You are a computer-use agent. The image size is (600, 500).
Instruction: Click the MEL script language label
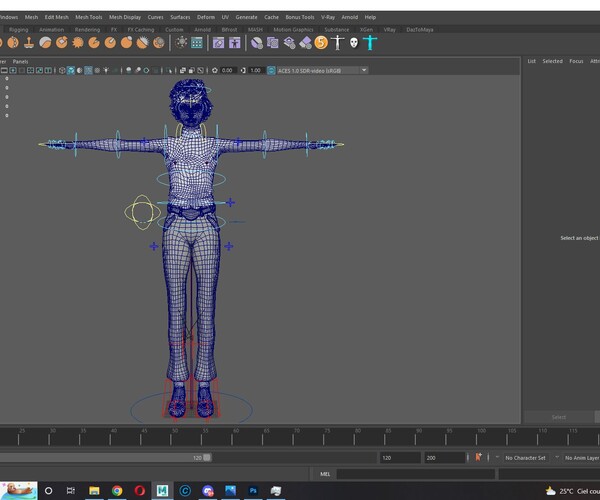click(x=325, y=474)
